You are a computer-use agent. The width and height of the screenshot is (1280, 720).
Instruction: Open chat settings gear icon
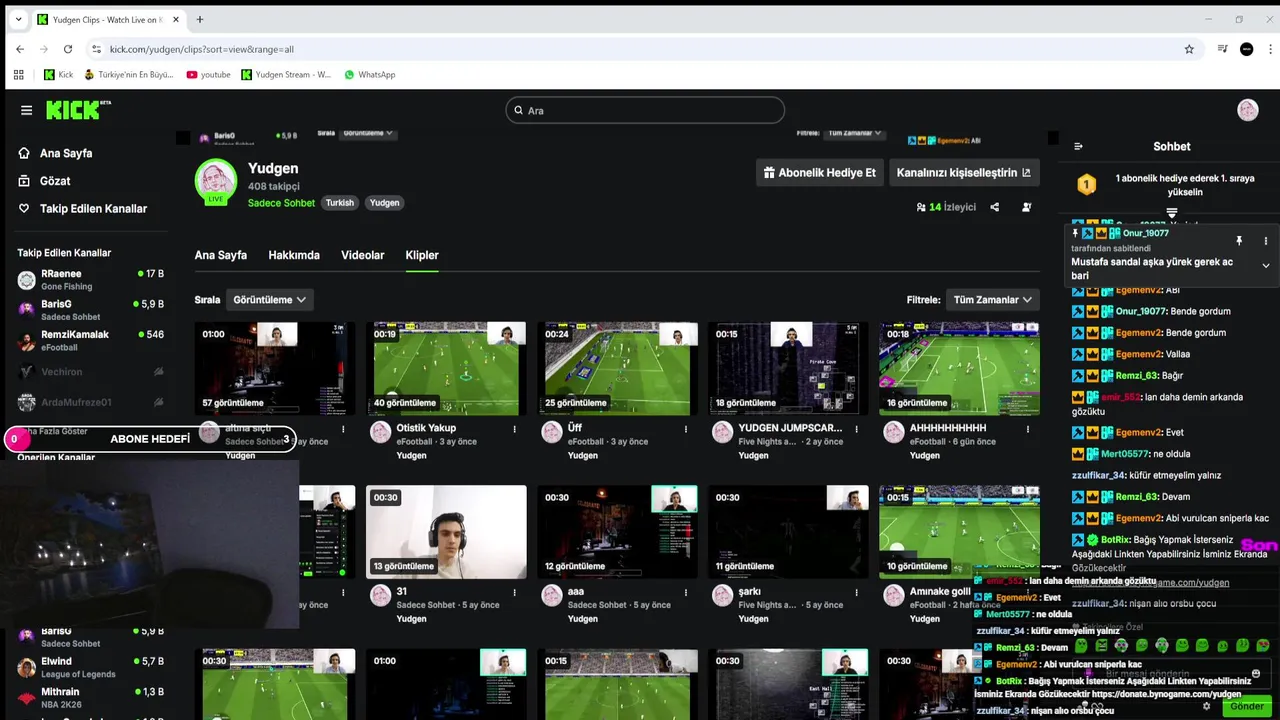(x=1206, y=706)
